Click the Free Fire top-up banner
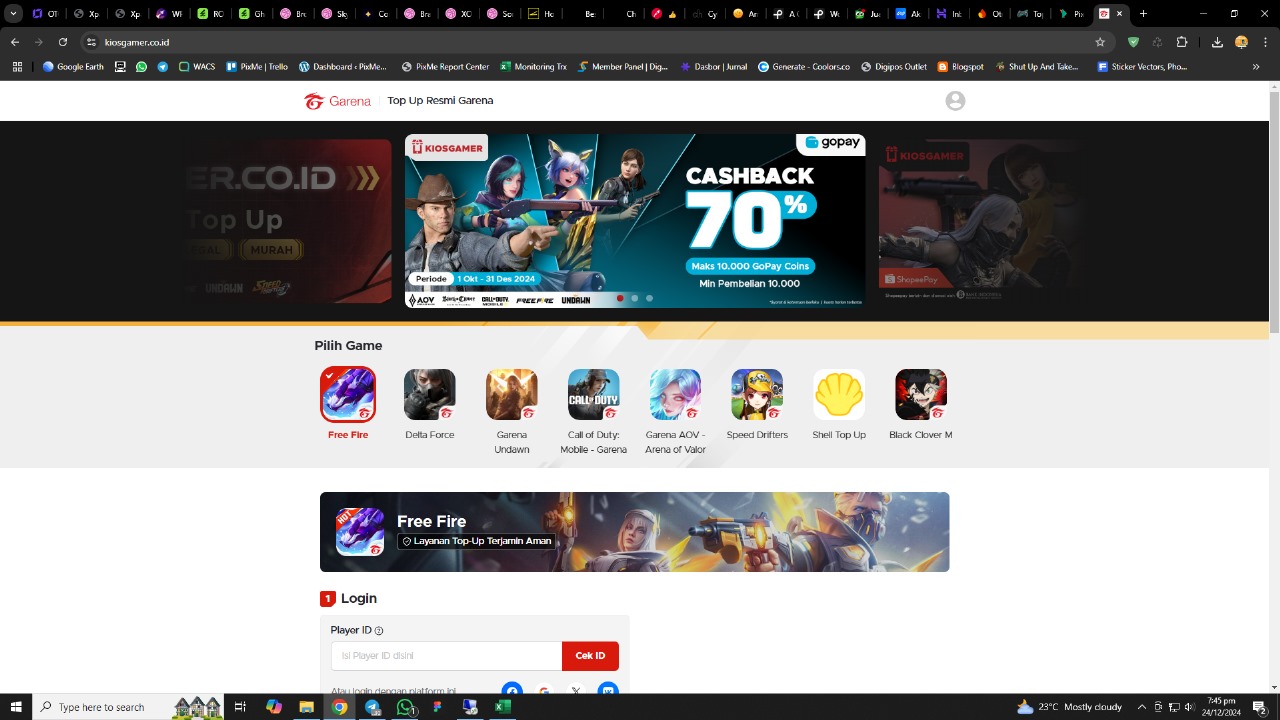The height and width of the screenshot is (720, 1280). [634, 532]
